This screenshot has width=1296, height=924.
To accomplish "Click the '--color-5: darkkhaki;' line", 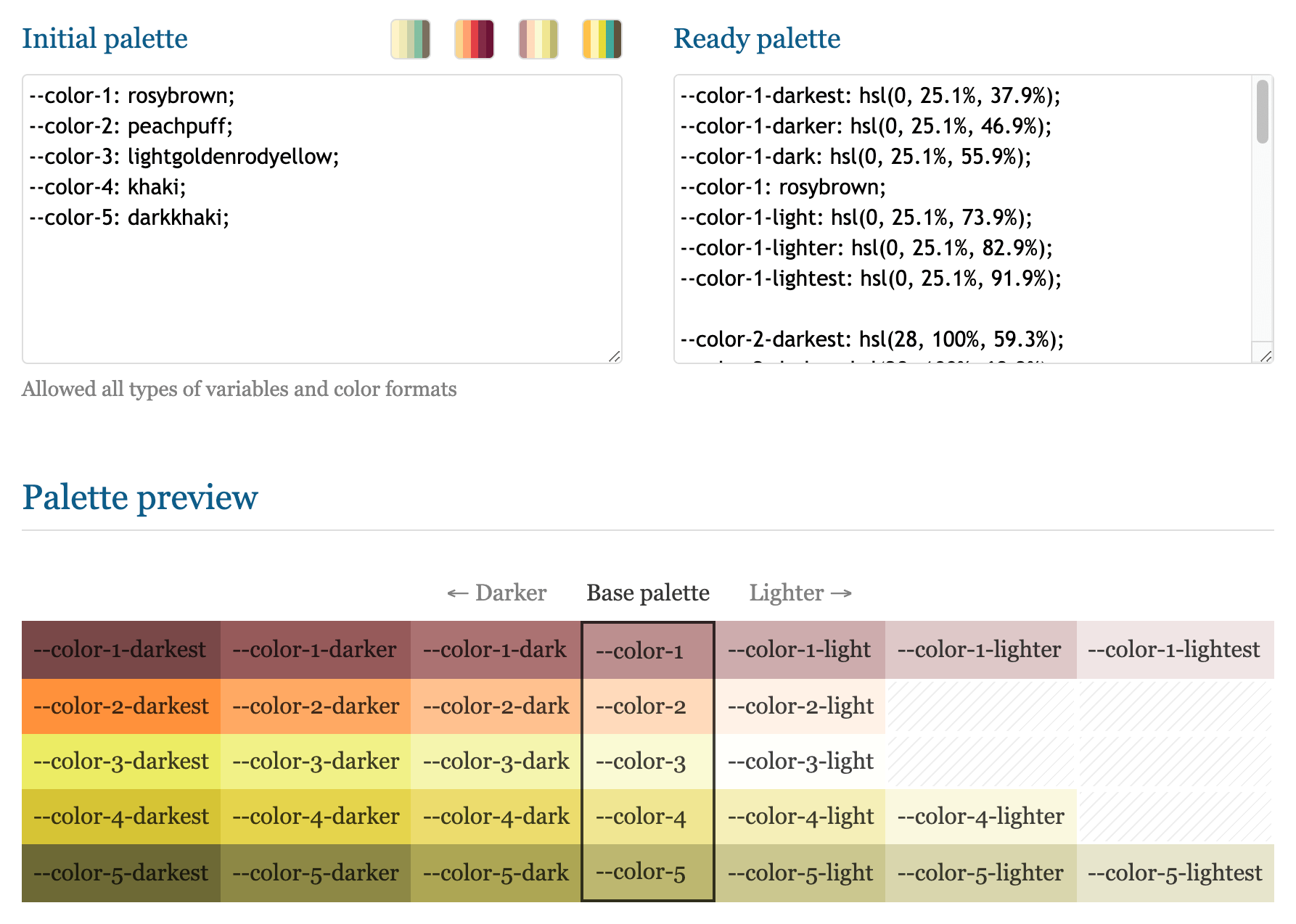I will coord(129,218).
